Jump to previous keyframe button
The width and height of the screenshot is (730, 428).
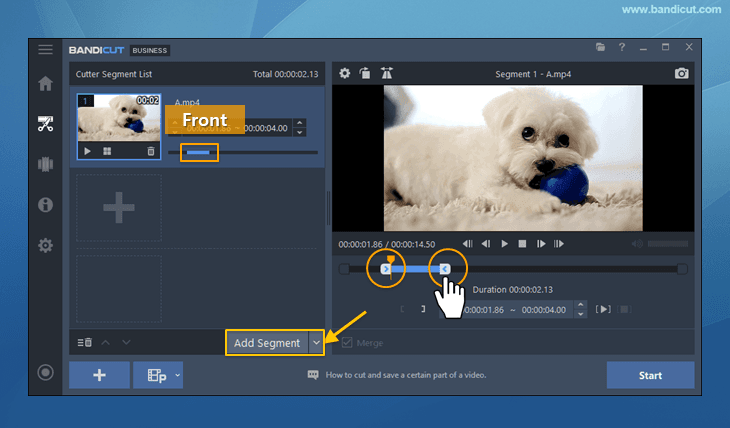coord(467,244)
